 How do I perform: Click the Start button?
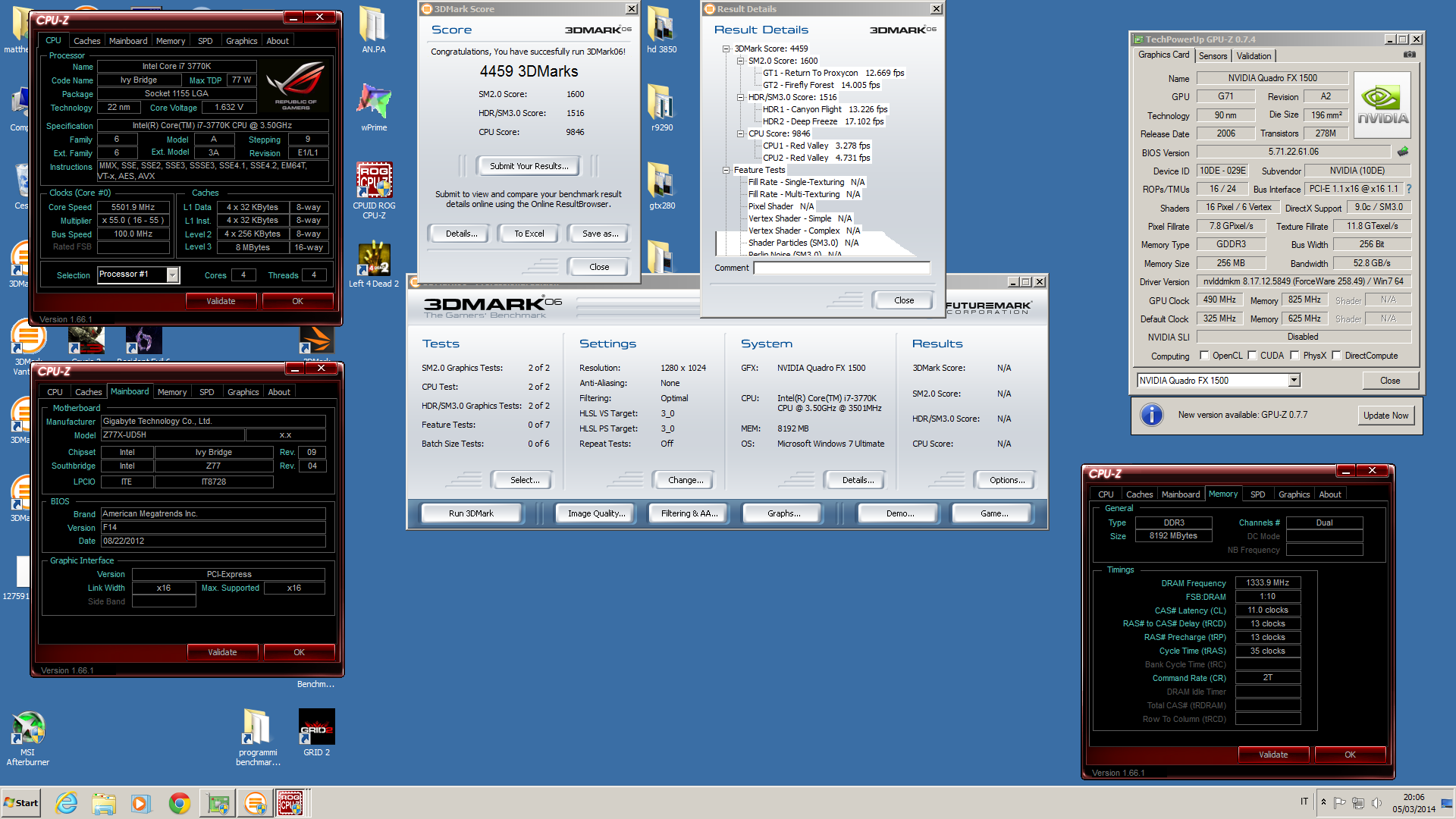[20, 803]
